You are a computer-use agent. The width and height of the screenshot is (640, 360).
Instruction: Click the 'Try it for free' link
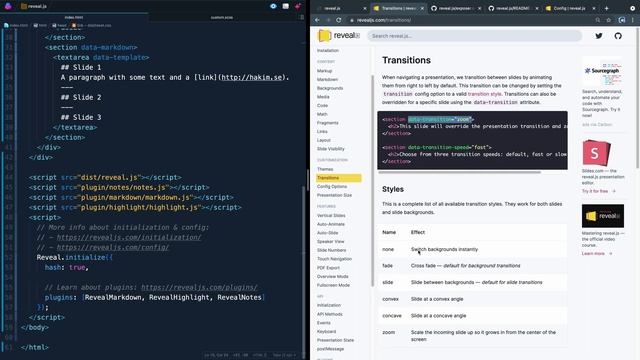point(598,191)
